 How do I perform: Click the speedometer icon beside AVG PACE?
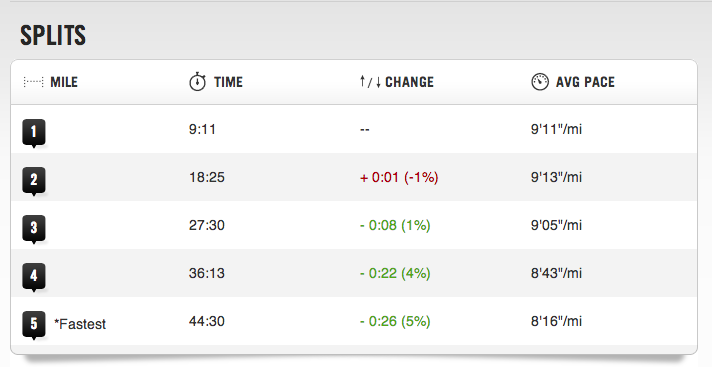point(540,82)
